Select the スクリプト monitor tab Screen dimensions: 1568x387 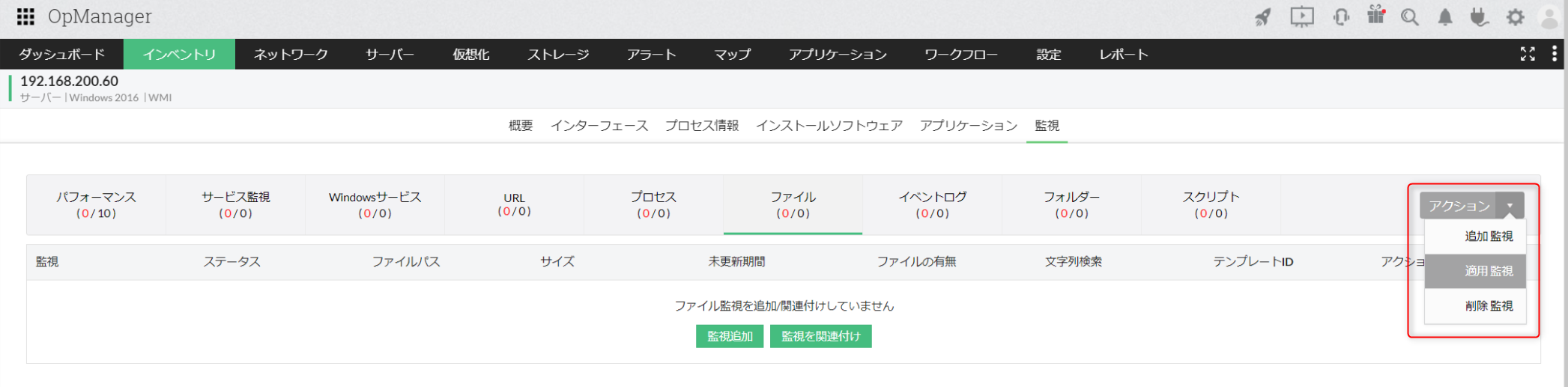pyautogui.click(x=1211, y=204)
